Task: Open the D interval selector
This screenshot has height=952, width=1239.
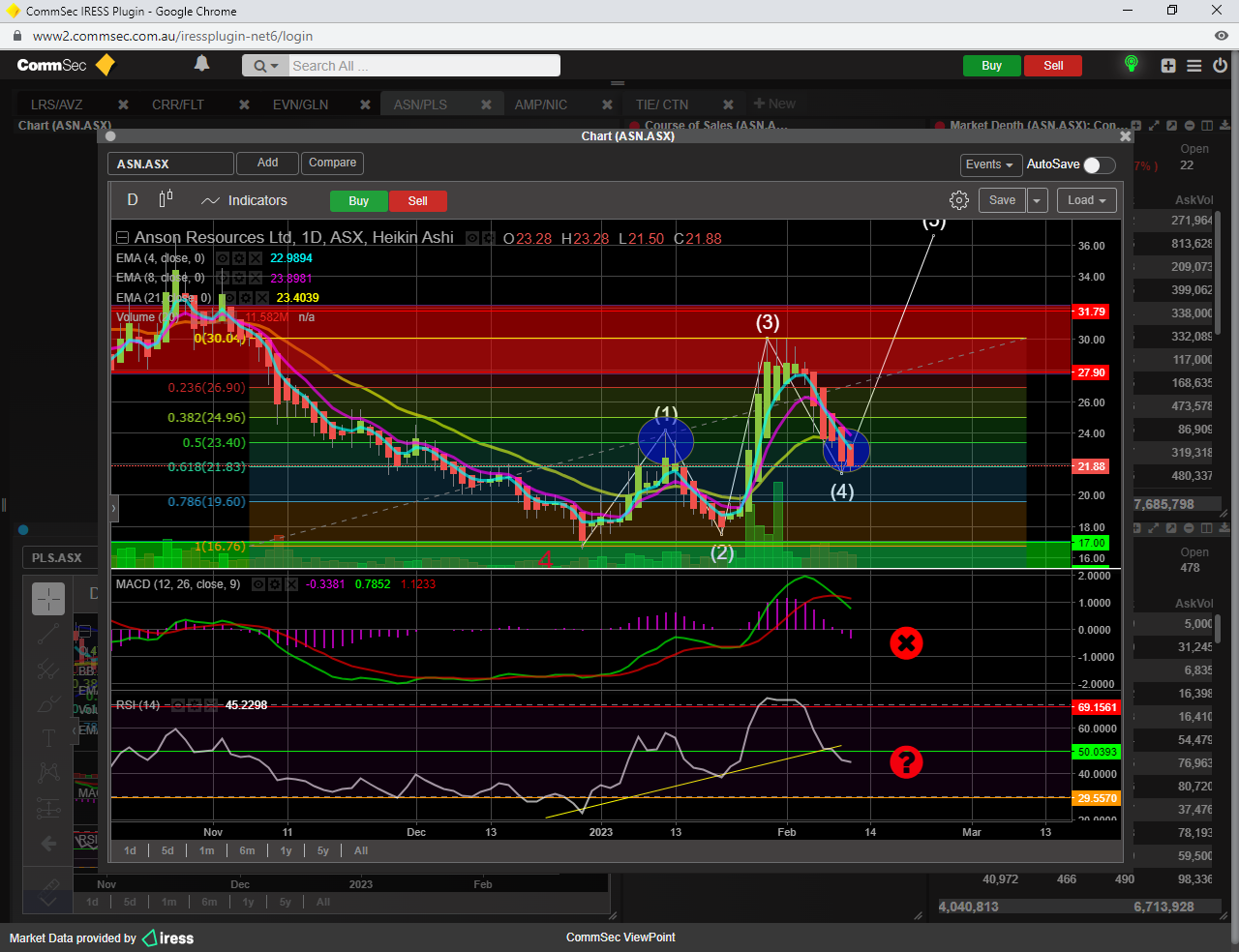Action: [133, 200]
